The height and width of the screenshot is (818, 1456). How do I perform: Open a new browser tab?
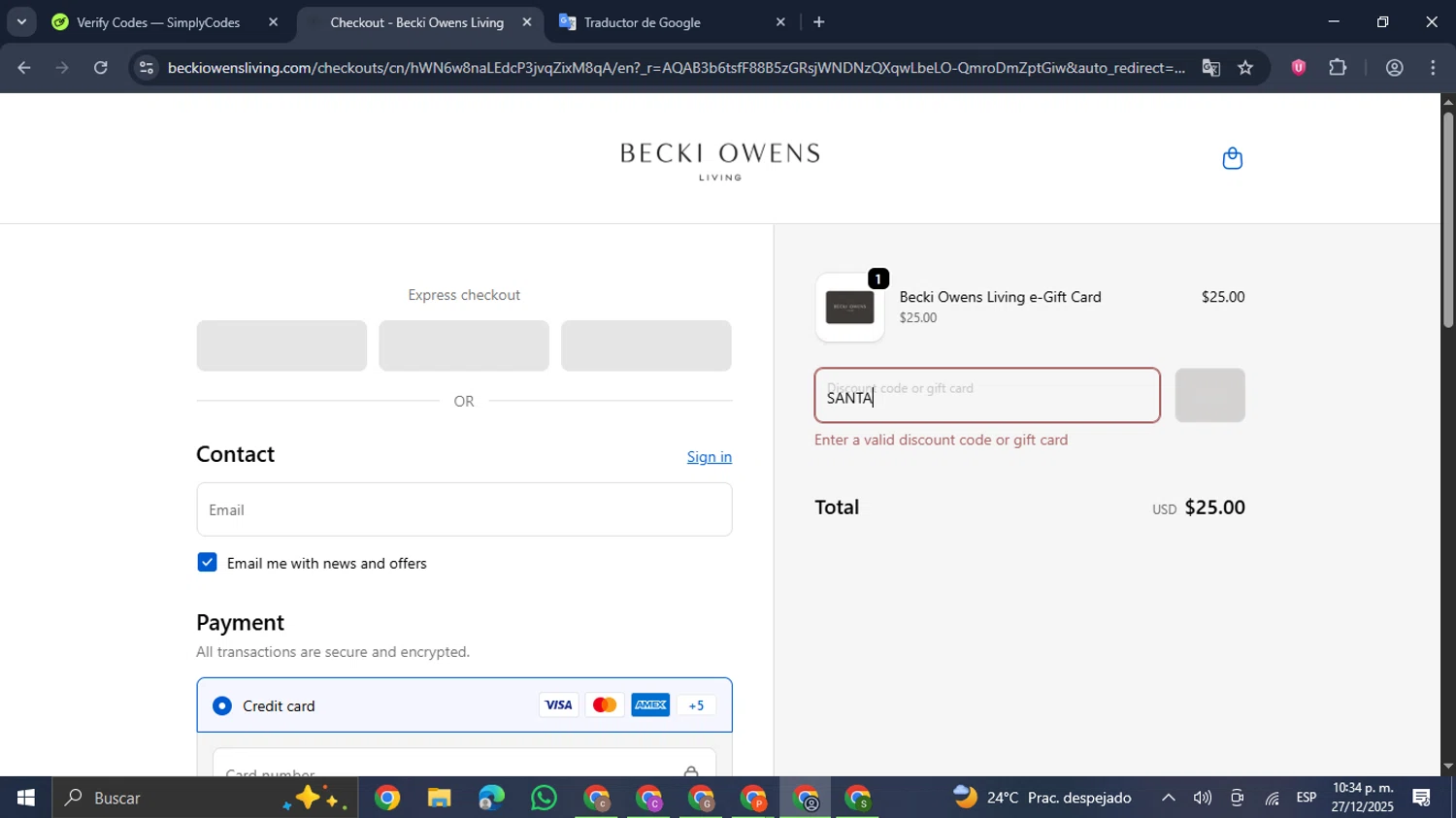818,21
